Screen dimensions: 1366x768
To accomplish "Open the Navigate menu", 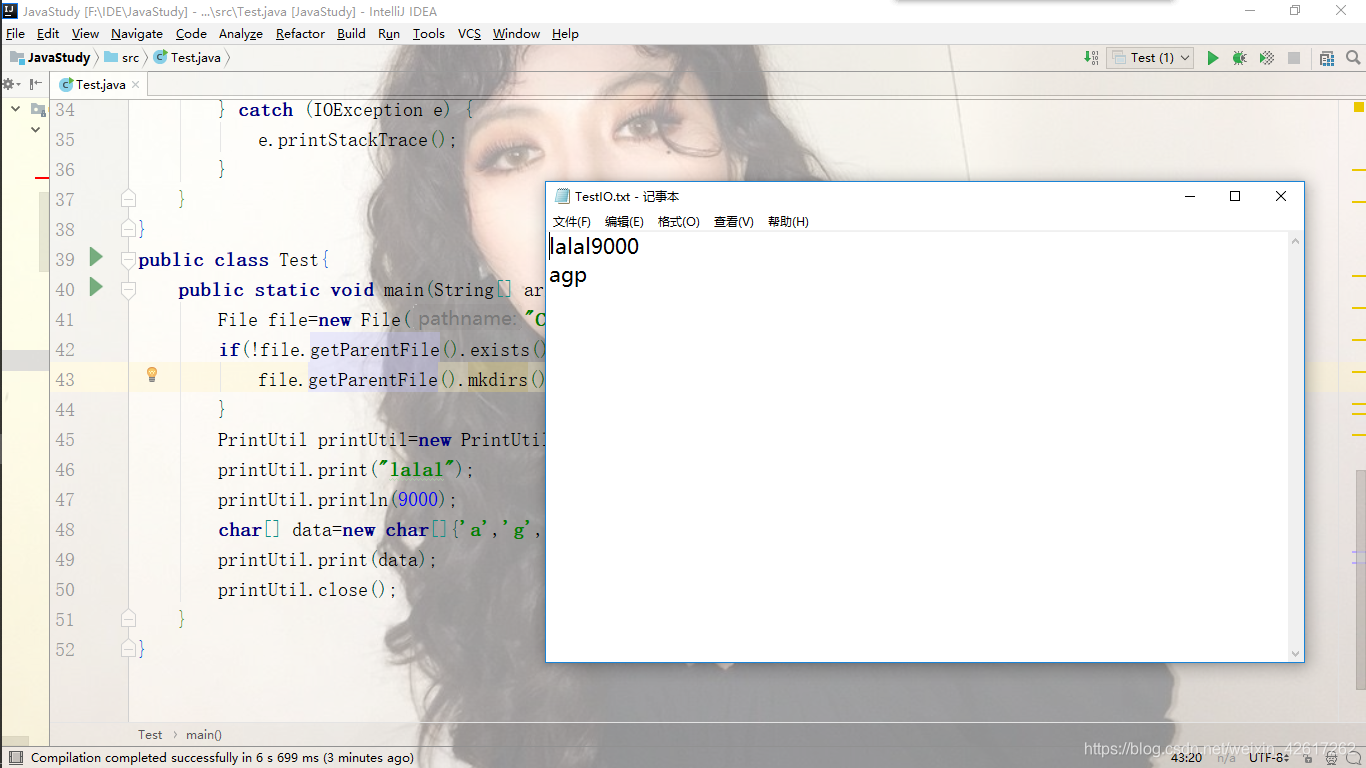I will coord(137,33).
